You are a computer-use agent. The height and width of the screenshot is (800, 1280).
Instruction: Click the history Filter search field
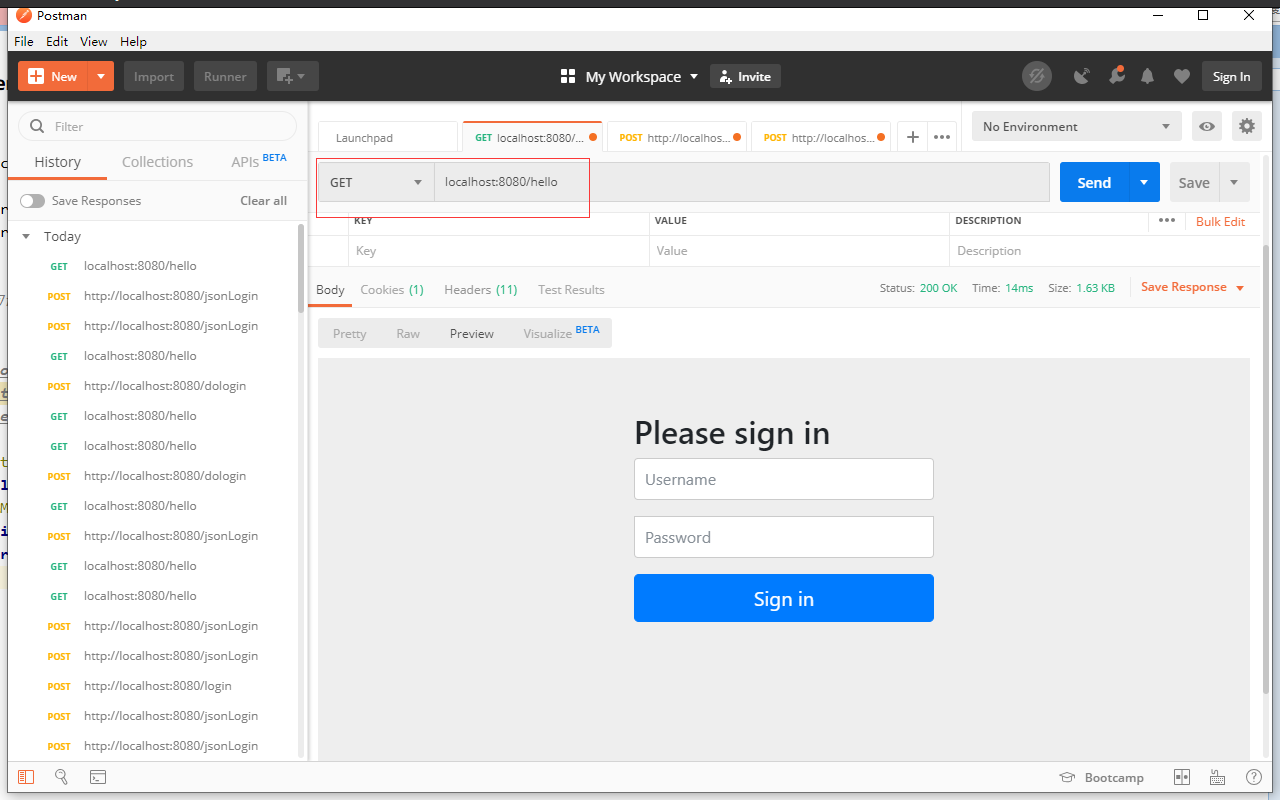click(x=158, y=127)
